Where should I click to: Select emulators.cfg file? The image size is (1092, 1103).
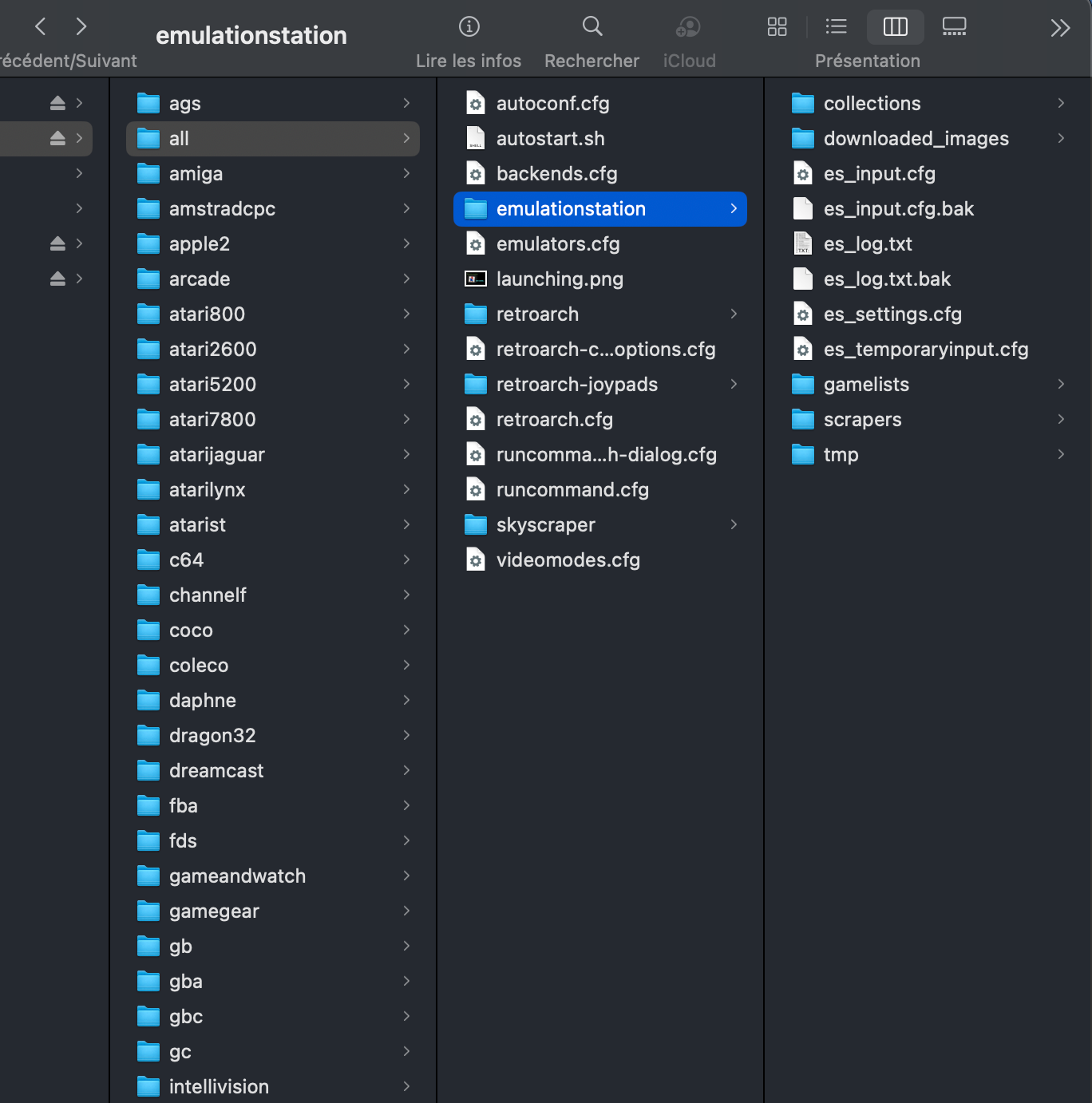click(x=600, y=243)
